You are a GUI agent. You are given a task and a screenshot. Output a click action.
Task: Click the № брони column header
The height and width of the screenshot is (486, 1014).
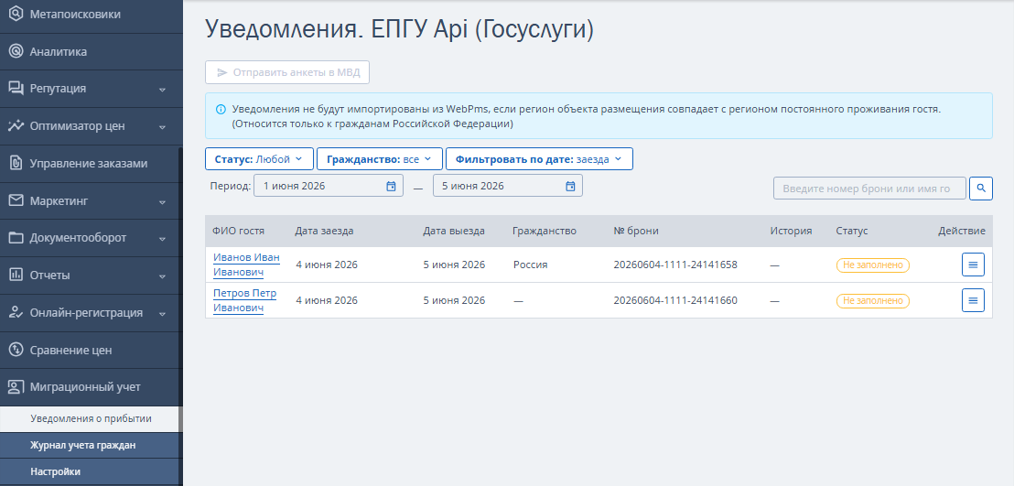[636, 231]
